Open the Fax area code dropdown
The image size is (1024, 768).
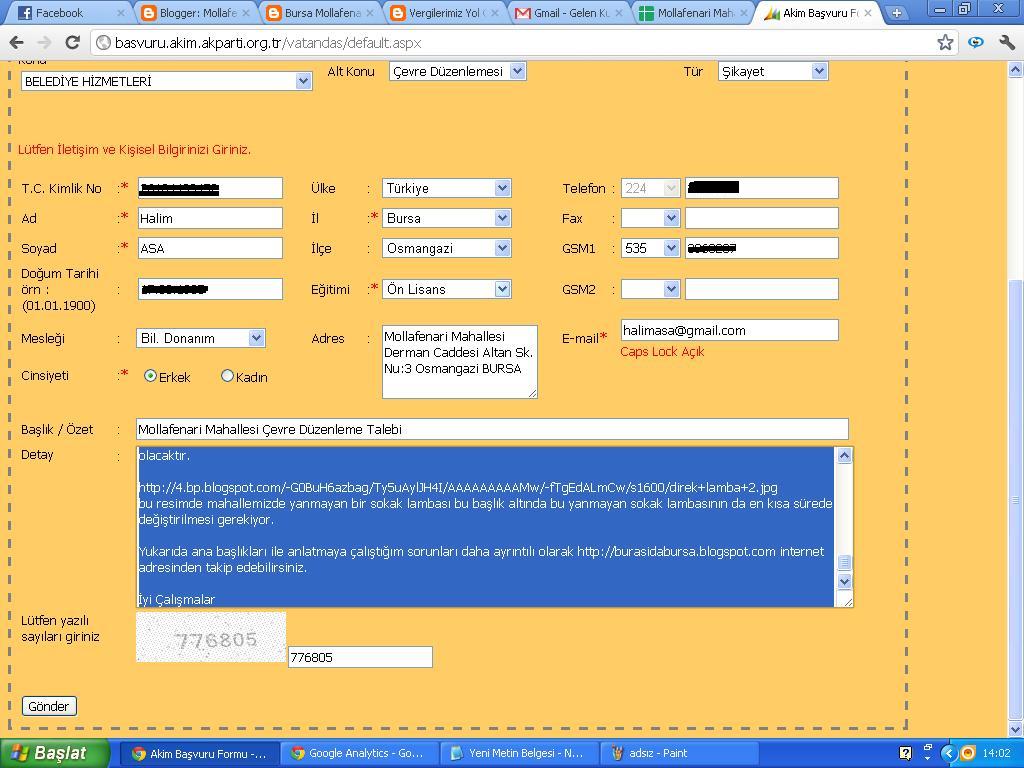point(650,218)
